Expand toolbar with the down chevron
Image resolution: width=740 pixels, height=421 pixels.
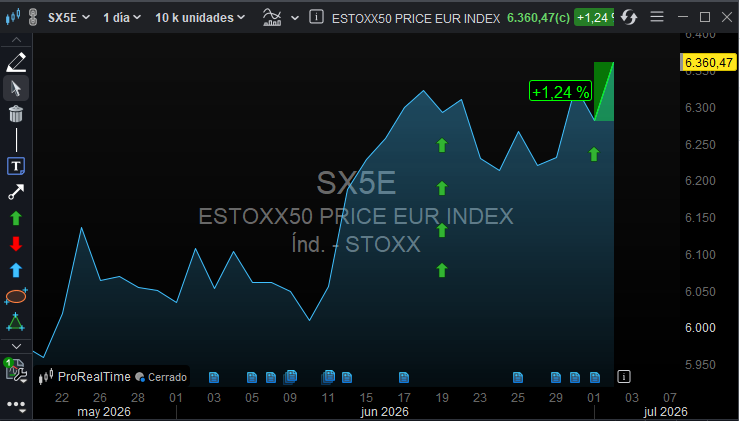coord(16,346)
